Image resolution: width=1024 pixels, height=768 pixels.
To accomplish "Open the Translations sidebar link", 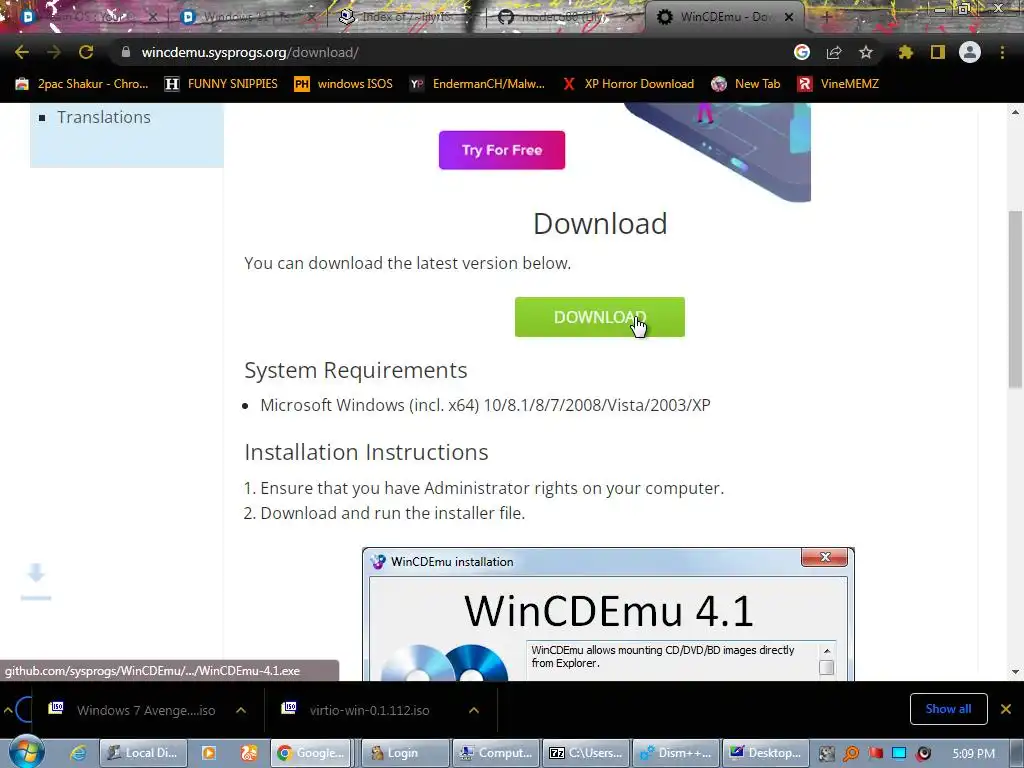I will [x=103, y=117].
